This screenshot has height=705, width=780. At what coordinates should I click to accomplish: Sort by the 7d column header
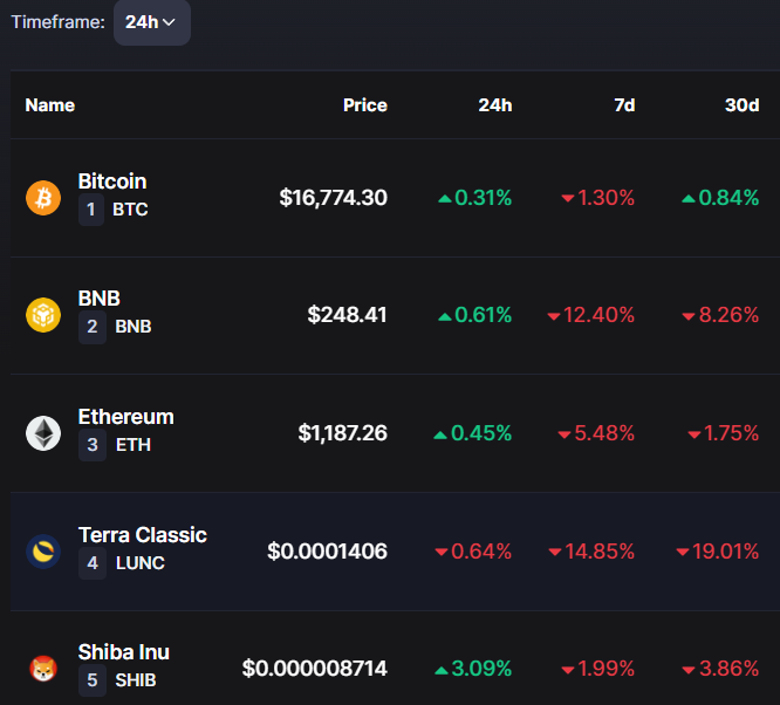point(624,105)
